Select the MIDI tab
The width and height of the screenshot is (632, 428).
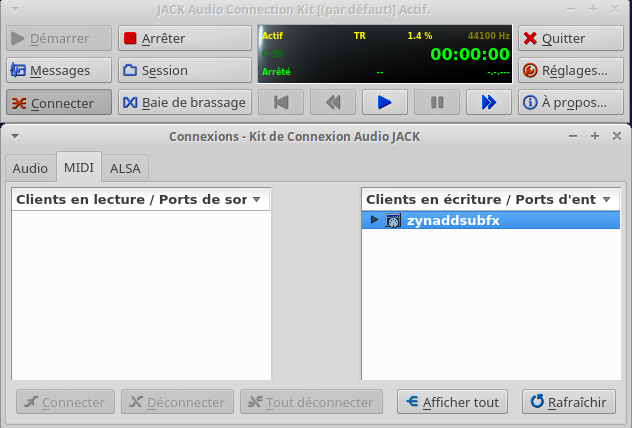tap(79, 167)
